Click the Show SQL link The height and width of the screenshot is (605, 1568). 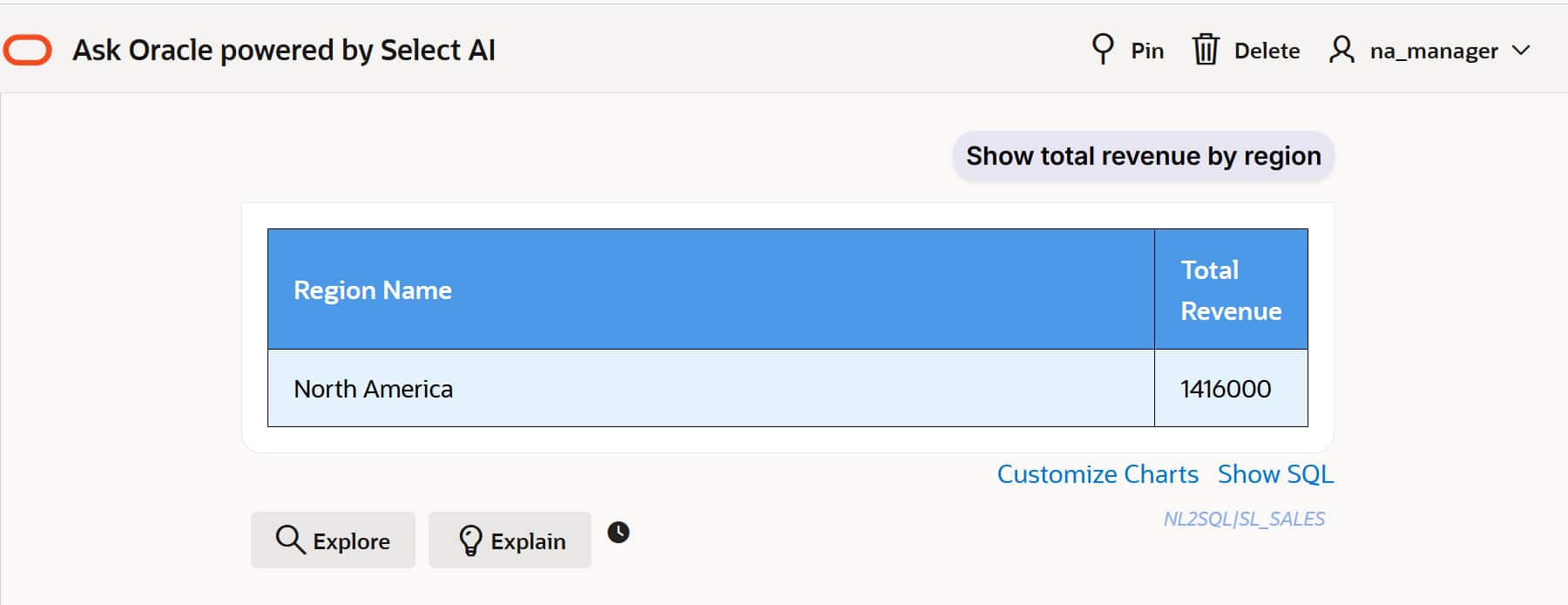point(1275,474)
